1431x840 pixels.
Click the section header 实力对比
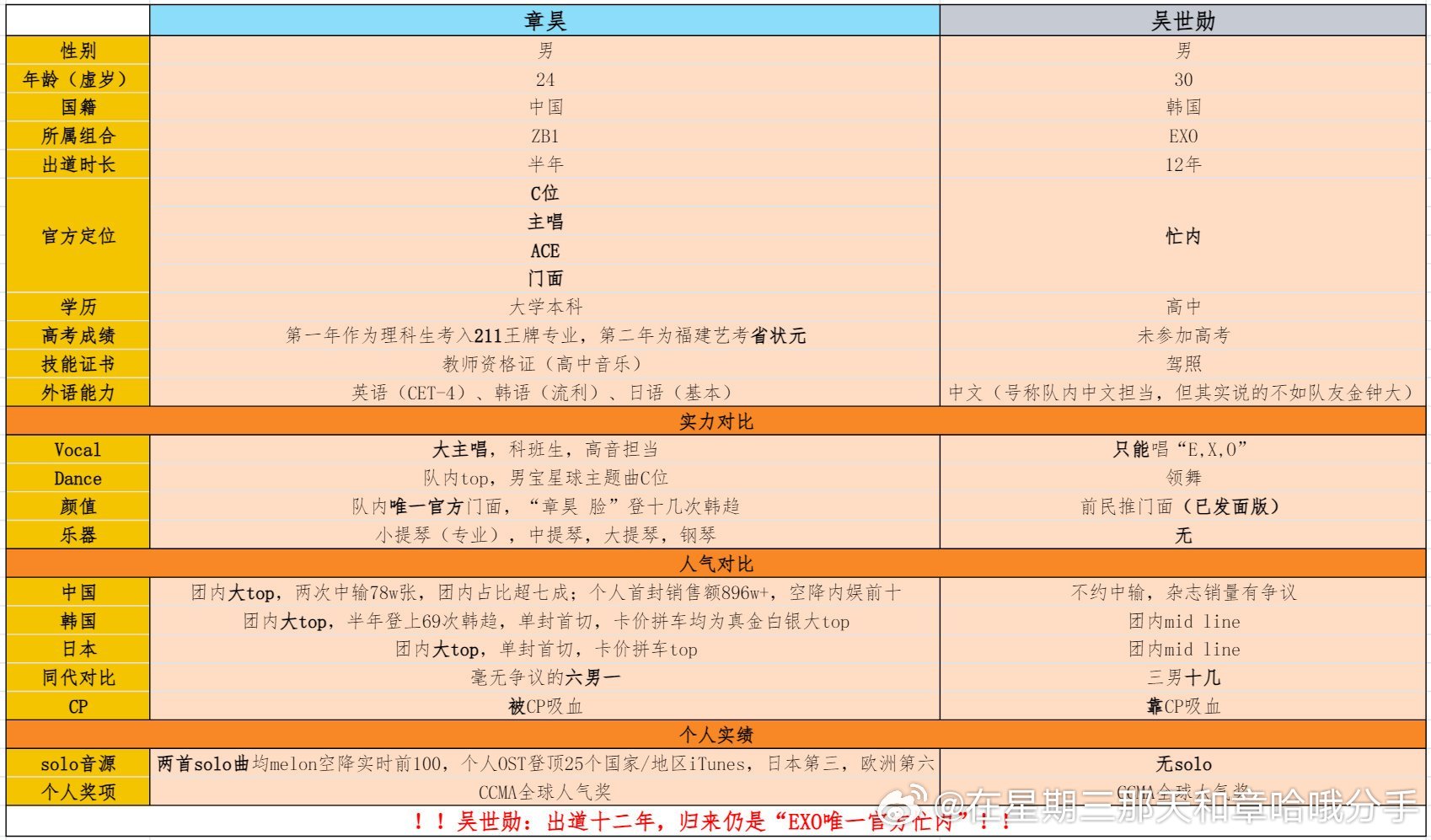[x=715, y=421]
